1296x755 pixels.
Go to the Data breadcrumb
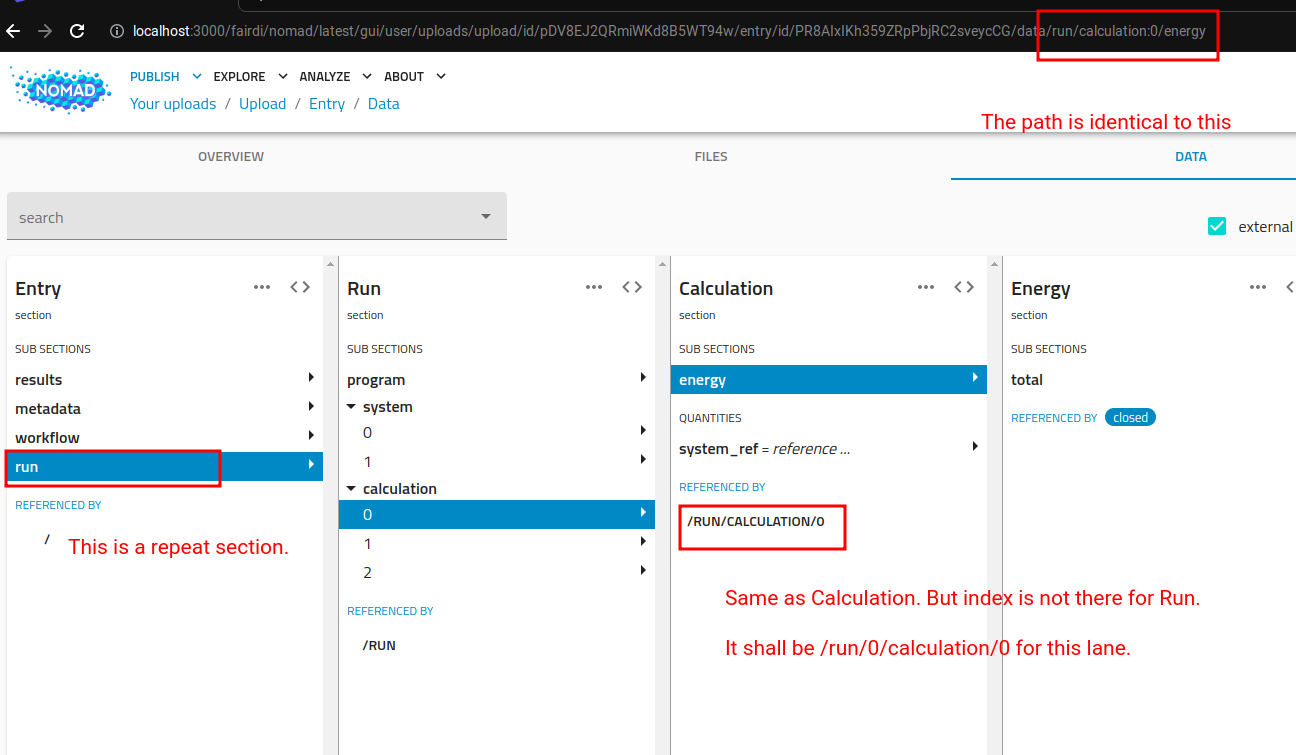[x=384, y=104]
